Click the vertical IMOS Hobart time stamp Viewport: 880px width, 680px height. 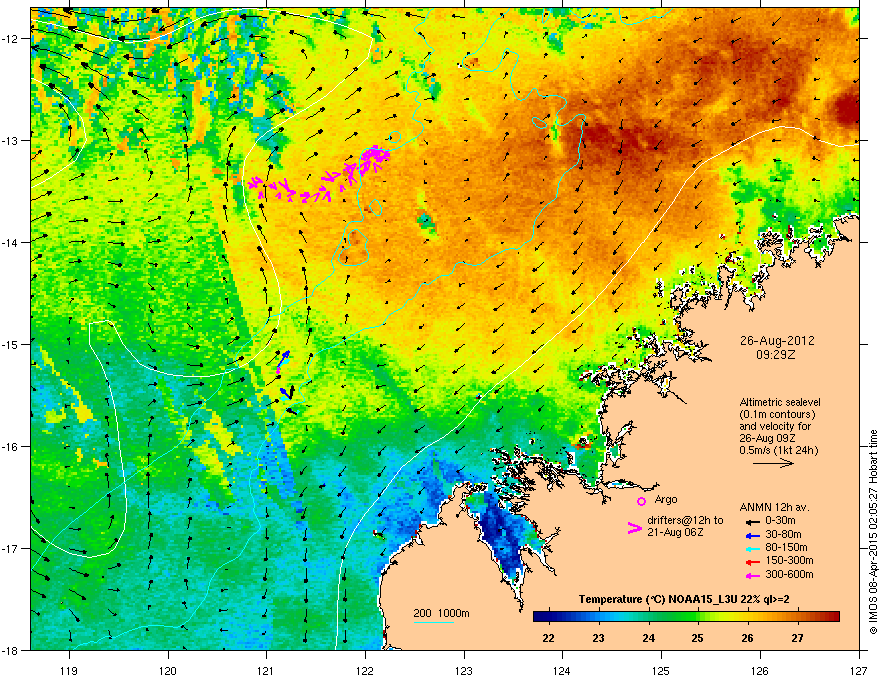coord(873,532)
